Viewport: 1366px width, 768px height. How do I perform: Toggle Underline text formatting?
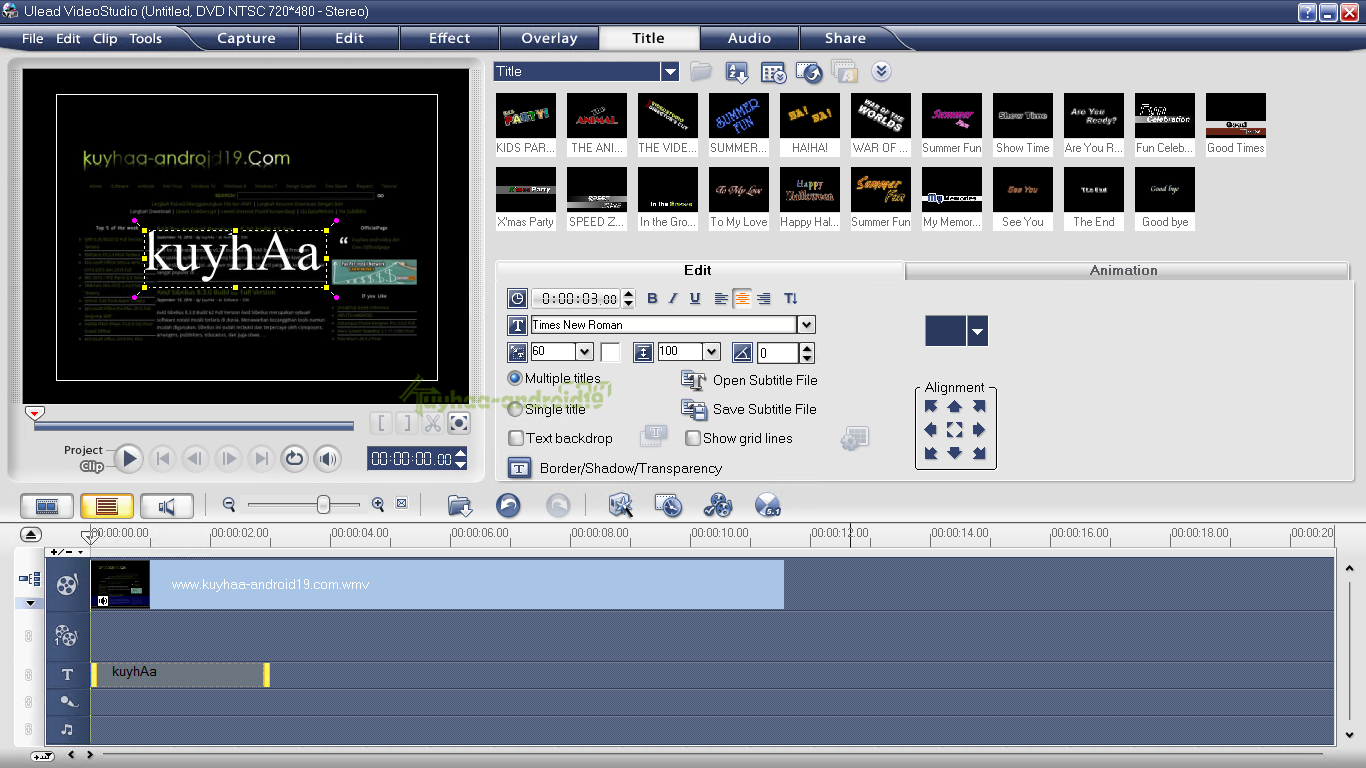(695, 298)
